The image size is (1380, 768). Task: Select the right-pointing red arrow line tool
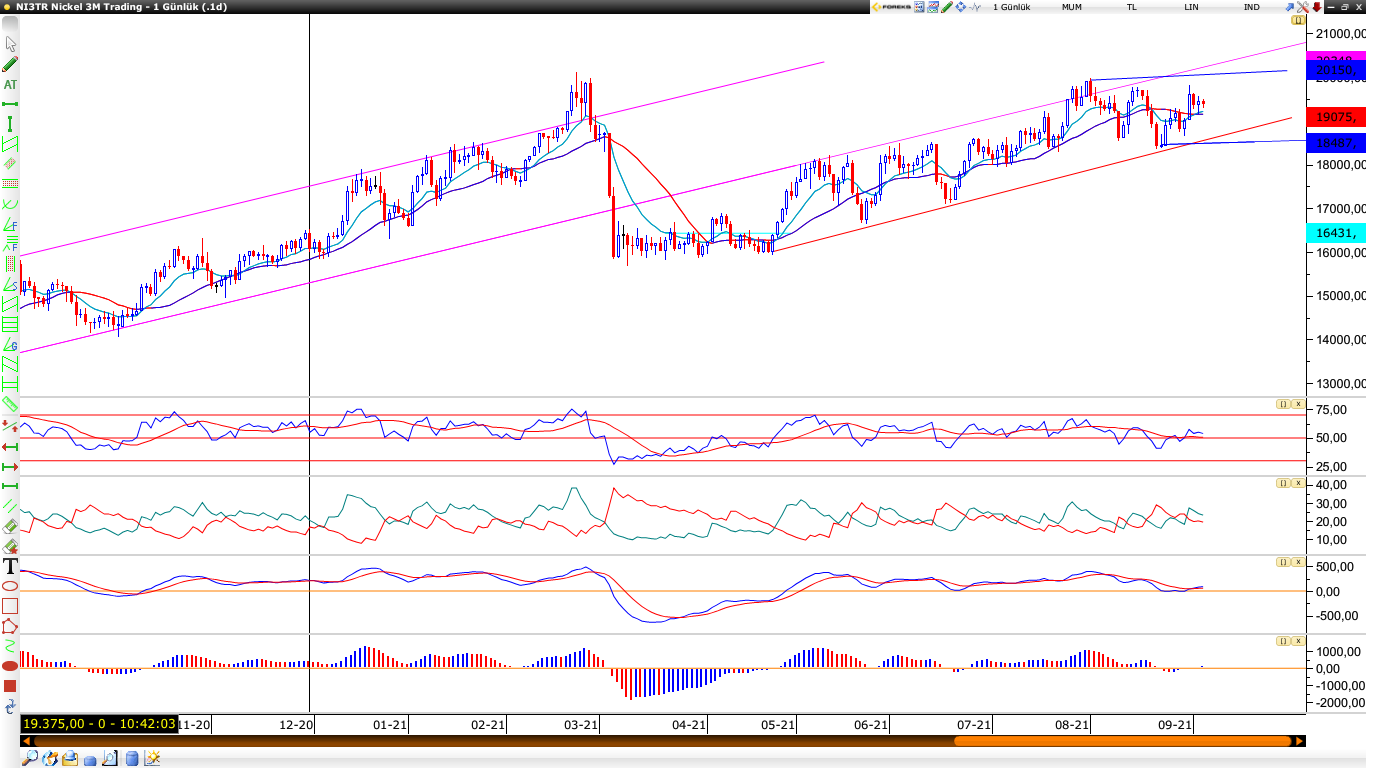tap(11, 467)
